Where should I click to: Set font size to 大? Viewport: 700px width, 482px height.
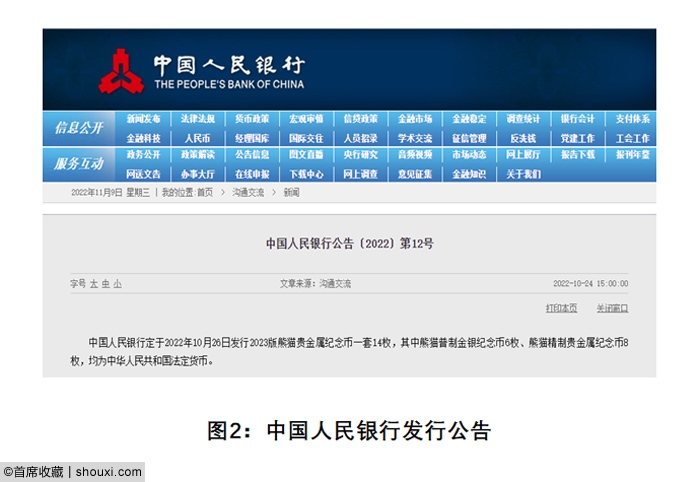tap(94, 284)
